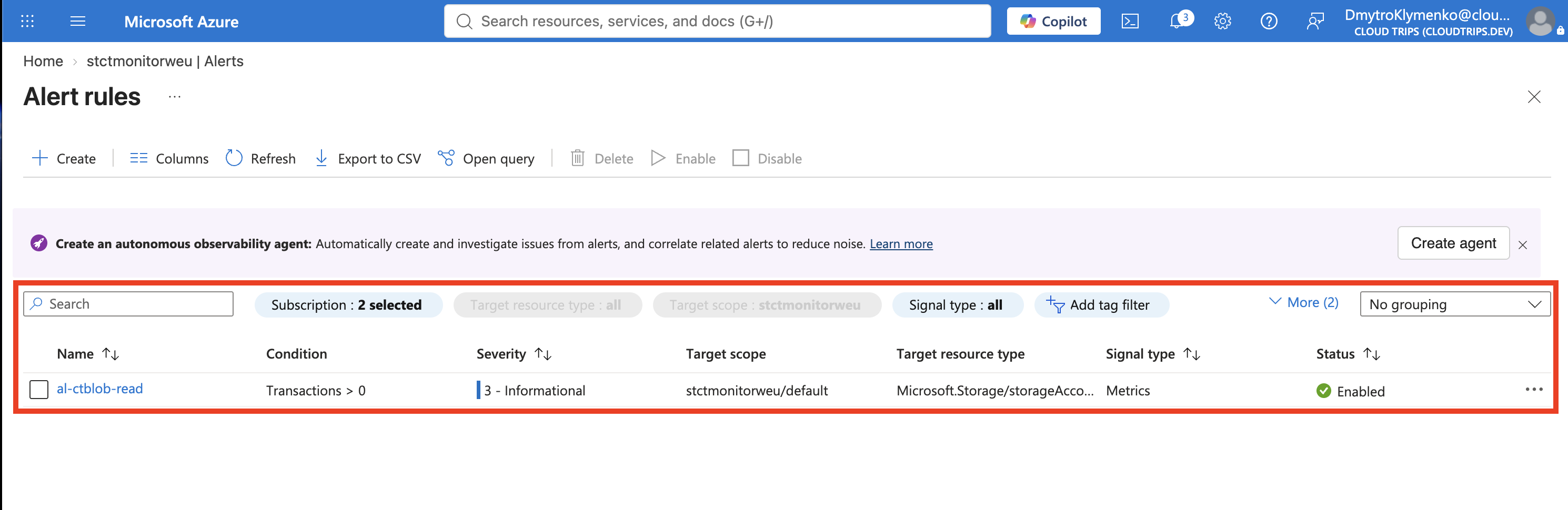The image size is (1568, 510).
Task: Open the Learn more link in banner
Action: (901, 244)
